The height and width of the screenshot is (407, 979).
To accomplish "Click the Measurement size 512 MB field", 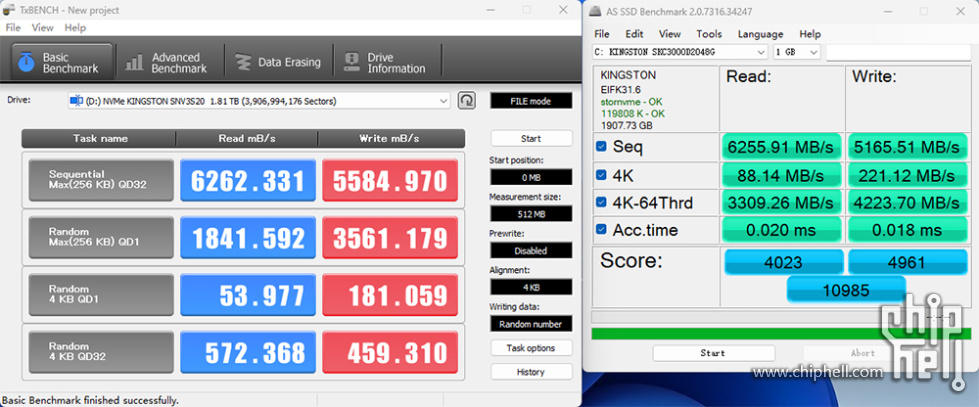I will (531, 214).
